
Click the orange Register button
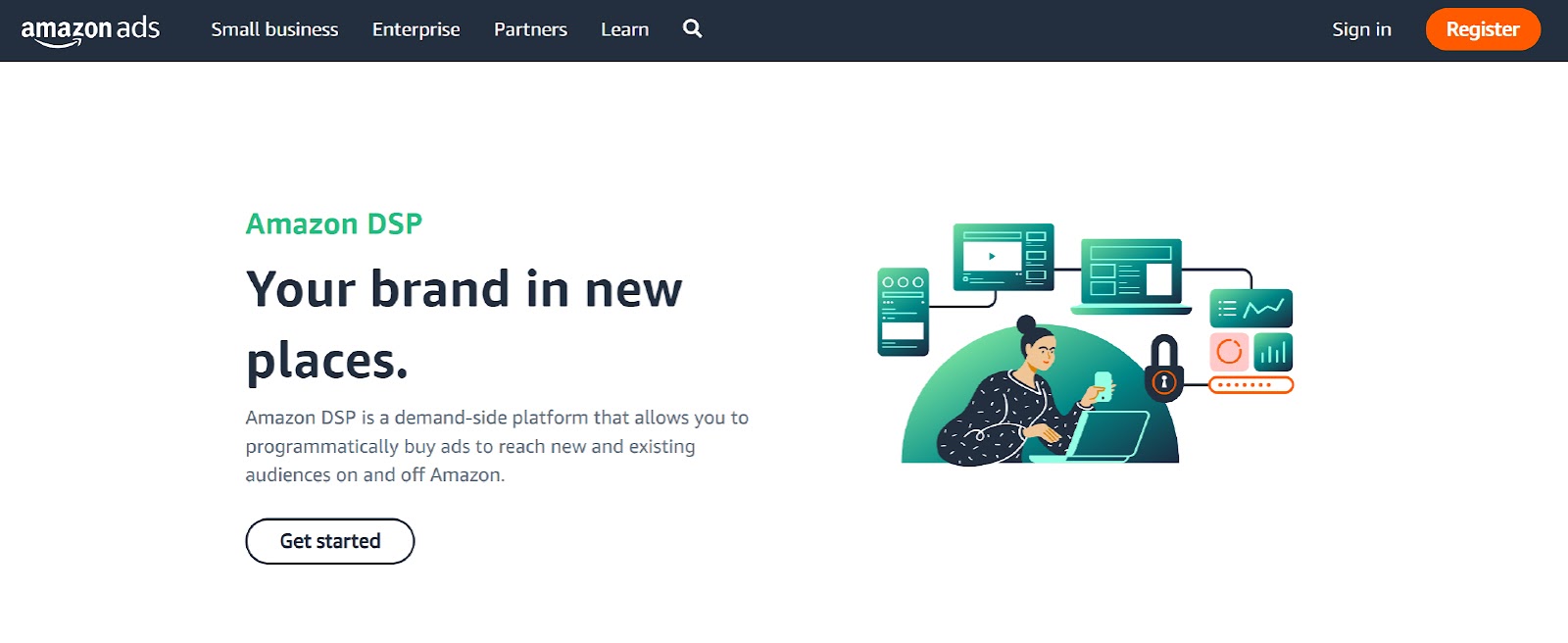[1483, 29]
